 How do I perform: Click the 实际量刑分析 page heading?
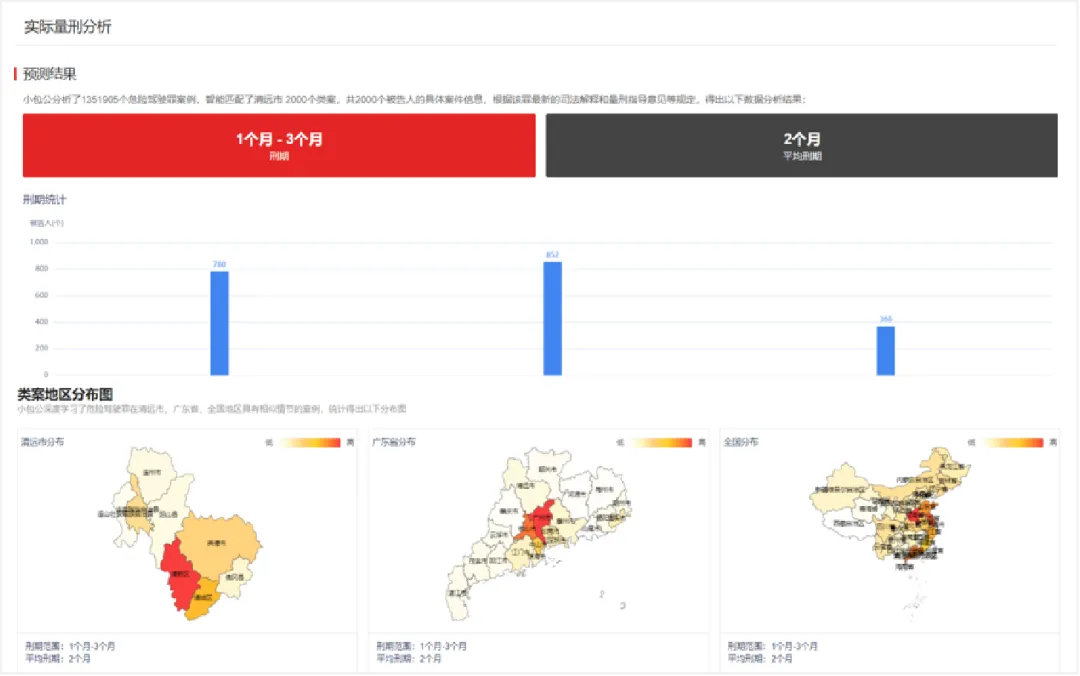pos(68,27)
